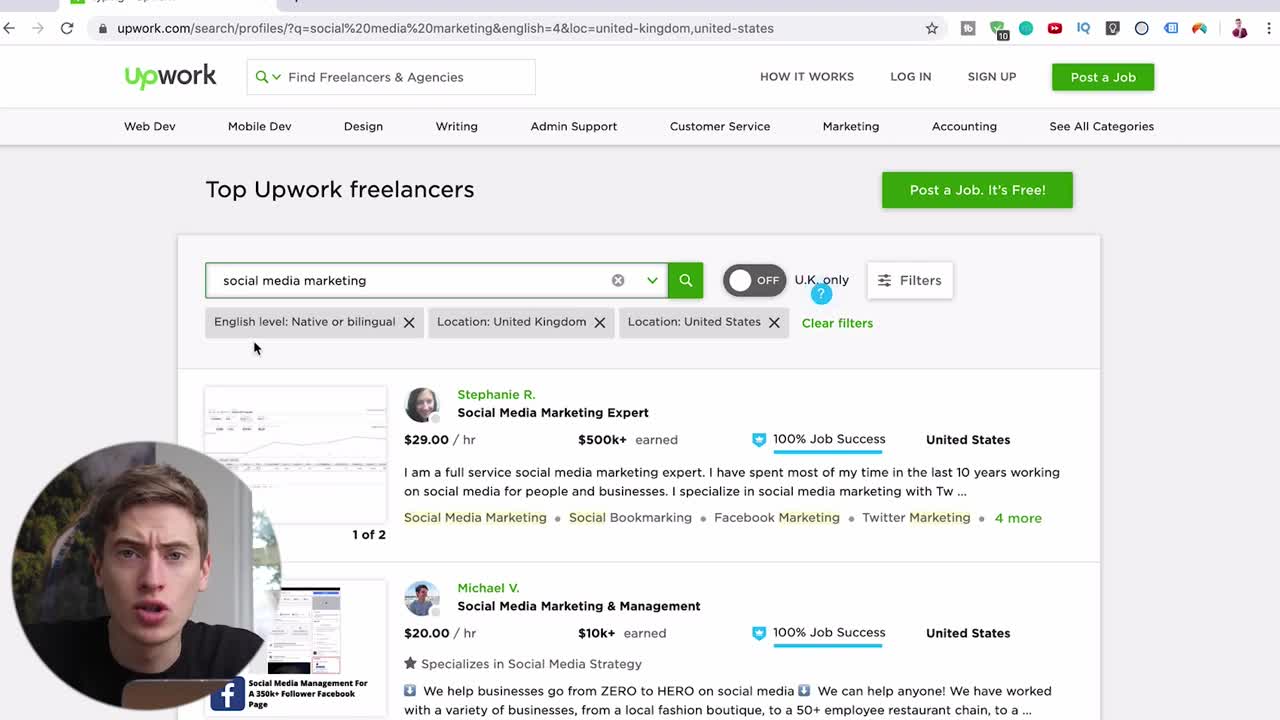This screenshot has height=720, width=1280.
Task: Open the Customer Service category
Action: pyautogui.click(x=720, y=126)
